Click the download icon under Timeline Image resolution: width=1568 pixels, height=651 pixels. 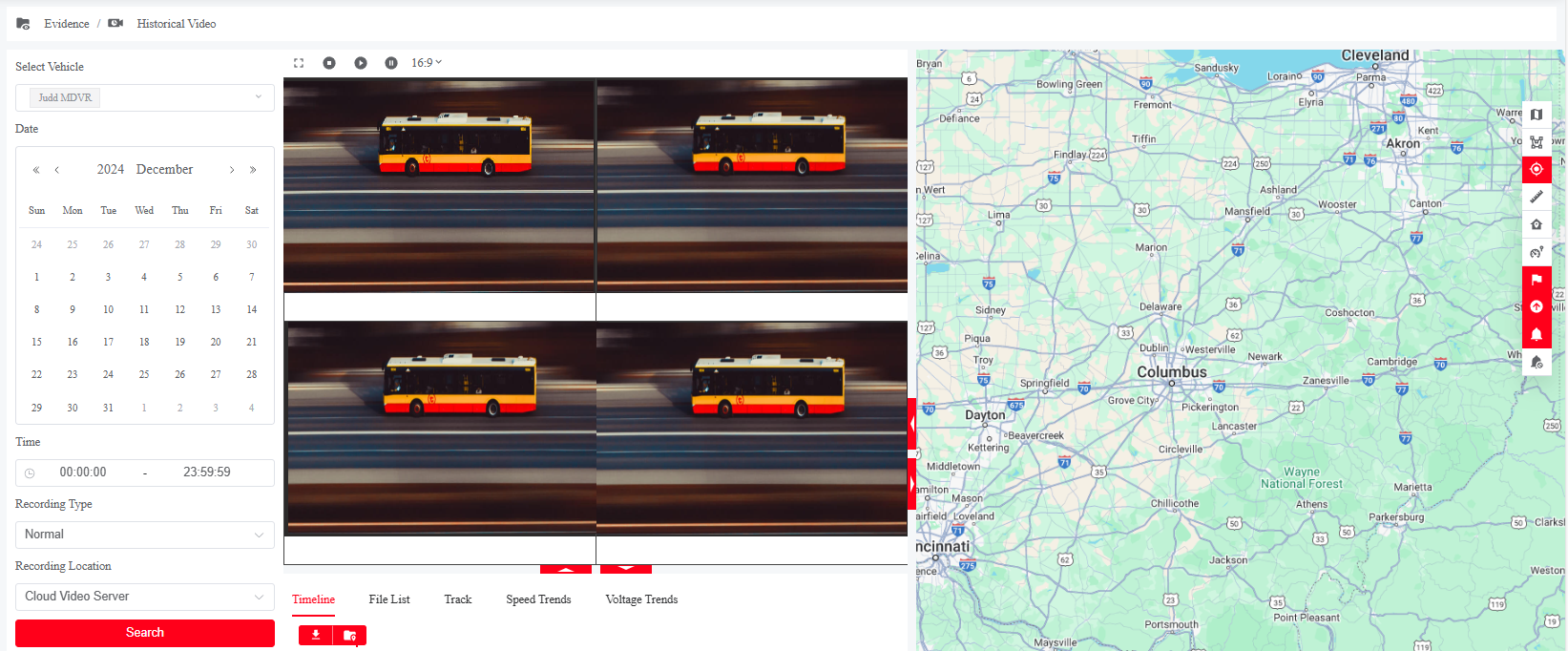coord(316,635)
